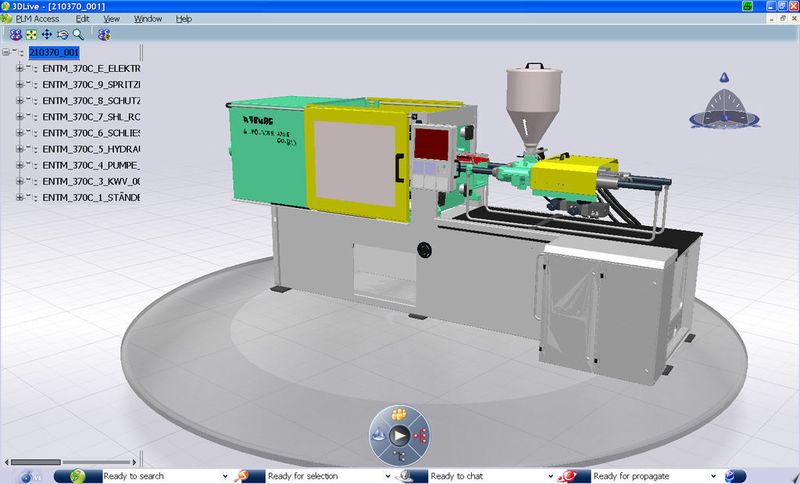Click the 3D navigation robot widget
This screenshot has width=800, height=484.
tap(724, 105)
